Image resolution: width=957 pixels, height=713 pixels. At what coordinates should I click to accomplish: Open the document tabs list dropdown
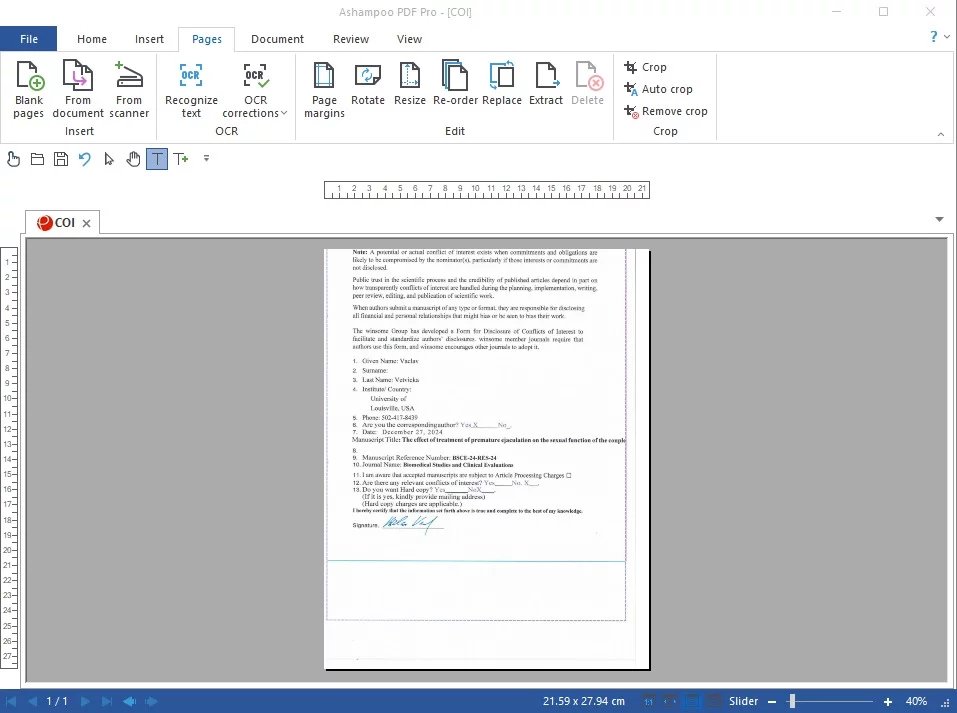(x=939, y=219)
